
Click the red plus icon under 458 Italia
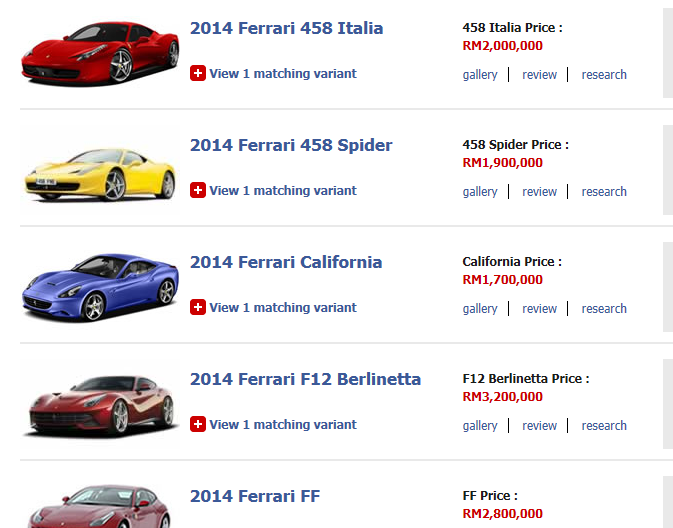pos(198,73)
